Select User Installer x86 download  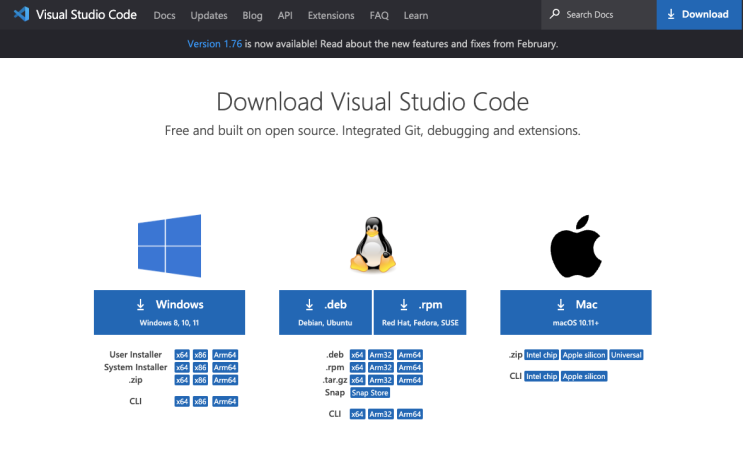click(200, 355)
